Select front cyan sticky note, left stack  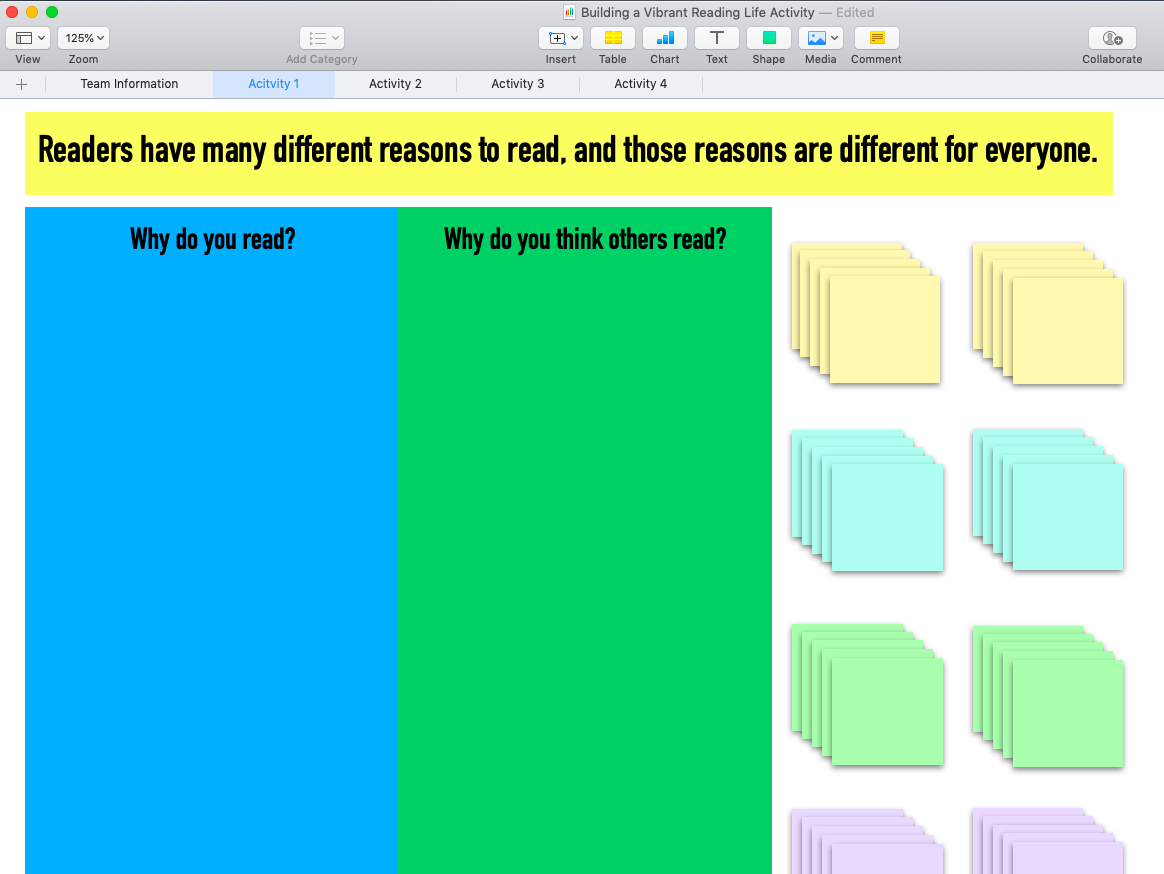[x=887, y=518]
